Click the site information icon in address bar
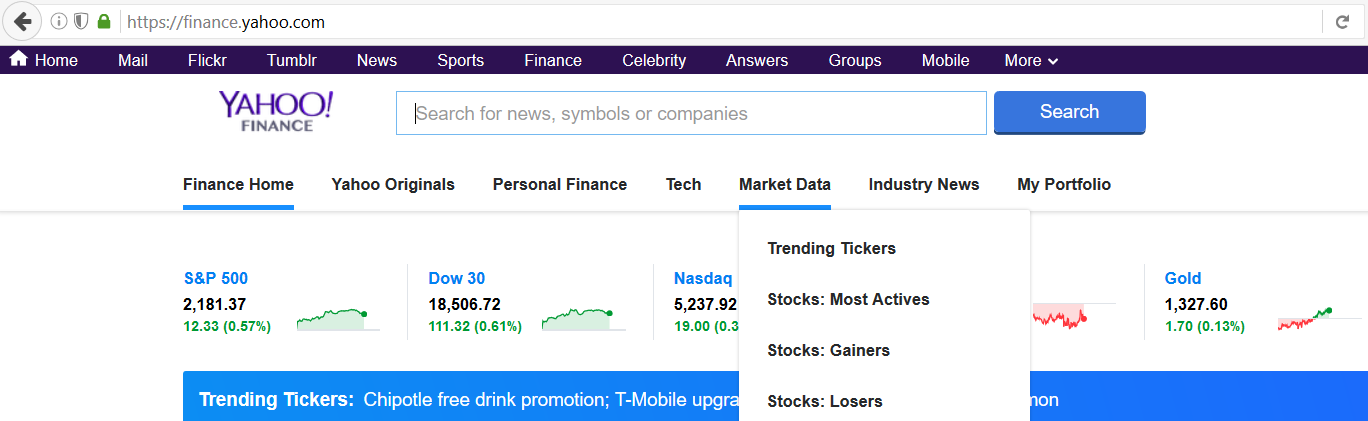This screenshot has height=421, width=1368. [58, 21]
